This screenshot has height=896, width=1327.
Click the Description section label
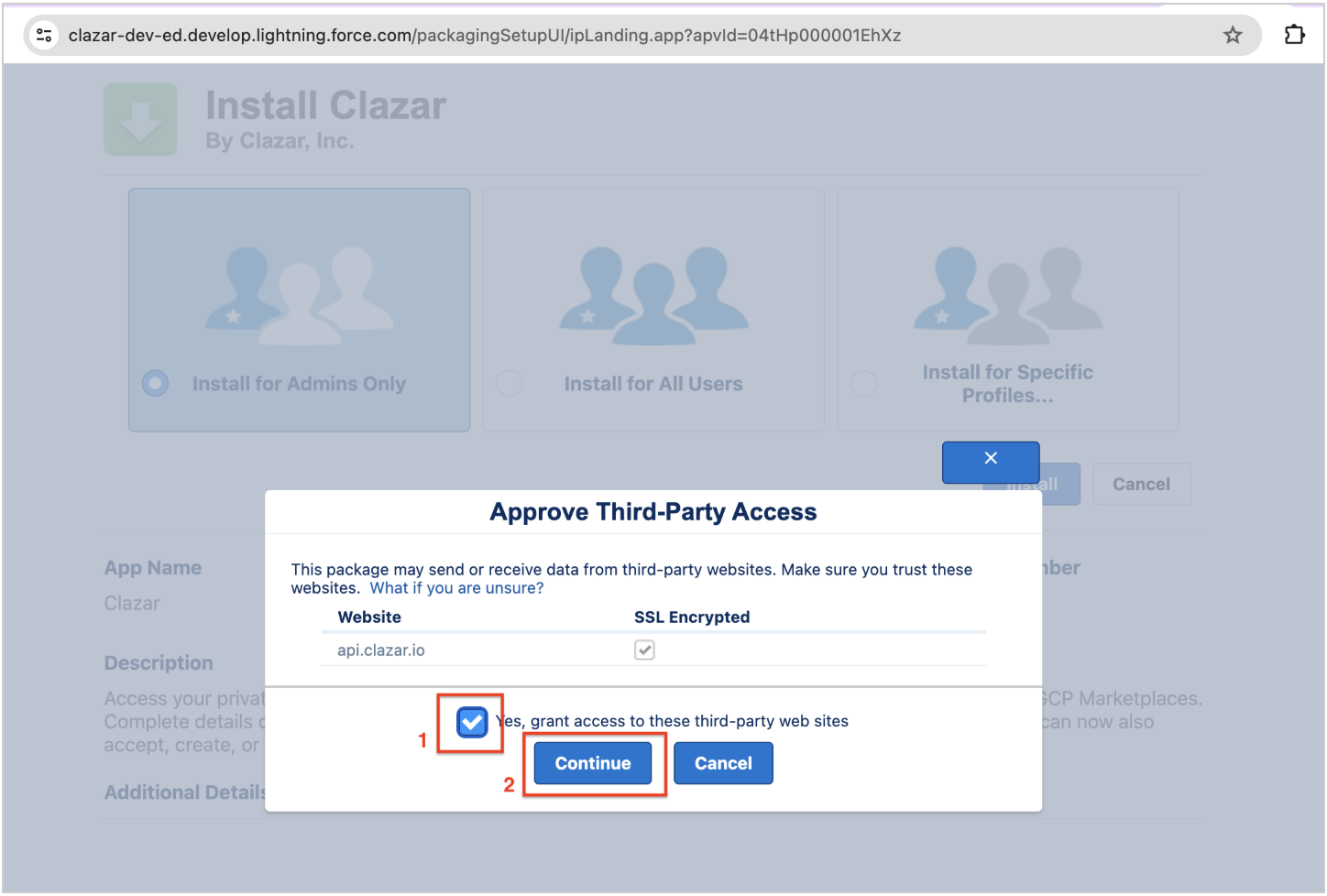[x=159, y=662]
